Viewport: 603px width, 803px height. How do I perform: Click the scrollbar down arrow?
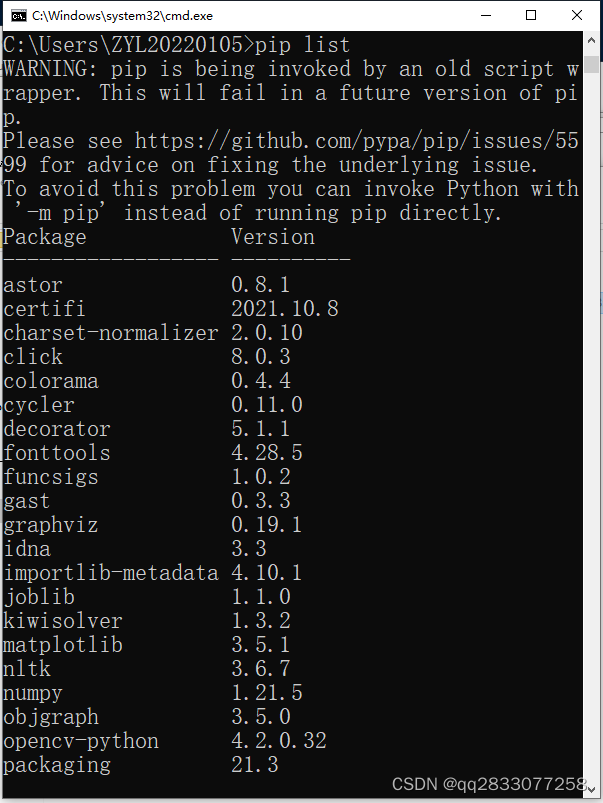coord(590,790)
